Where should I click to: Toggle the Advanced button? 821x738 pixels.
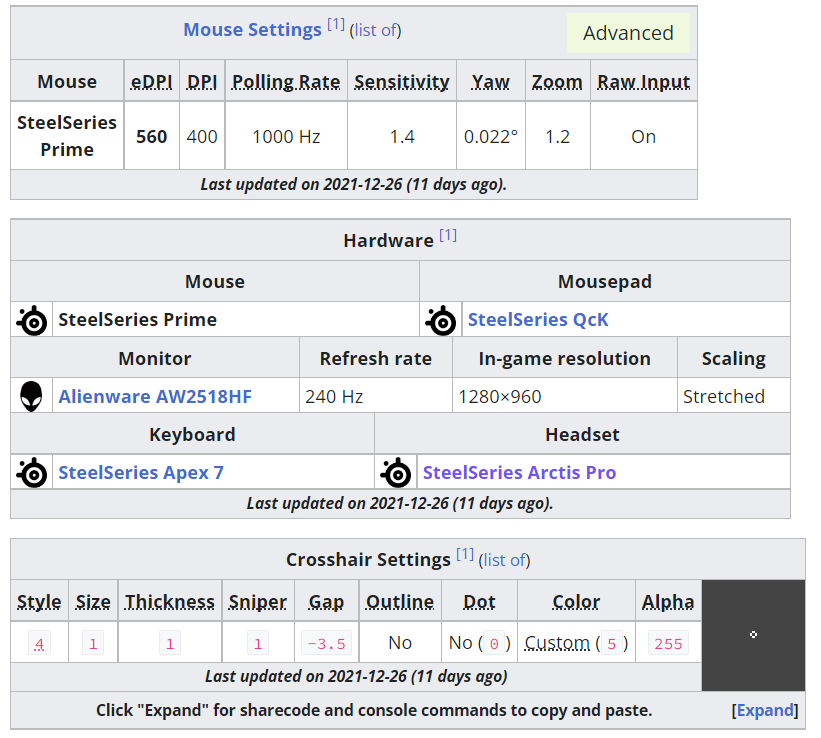pos(628,33)
